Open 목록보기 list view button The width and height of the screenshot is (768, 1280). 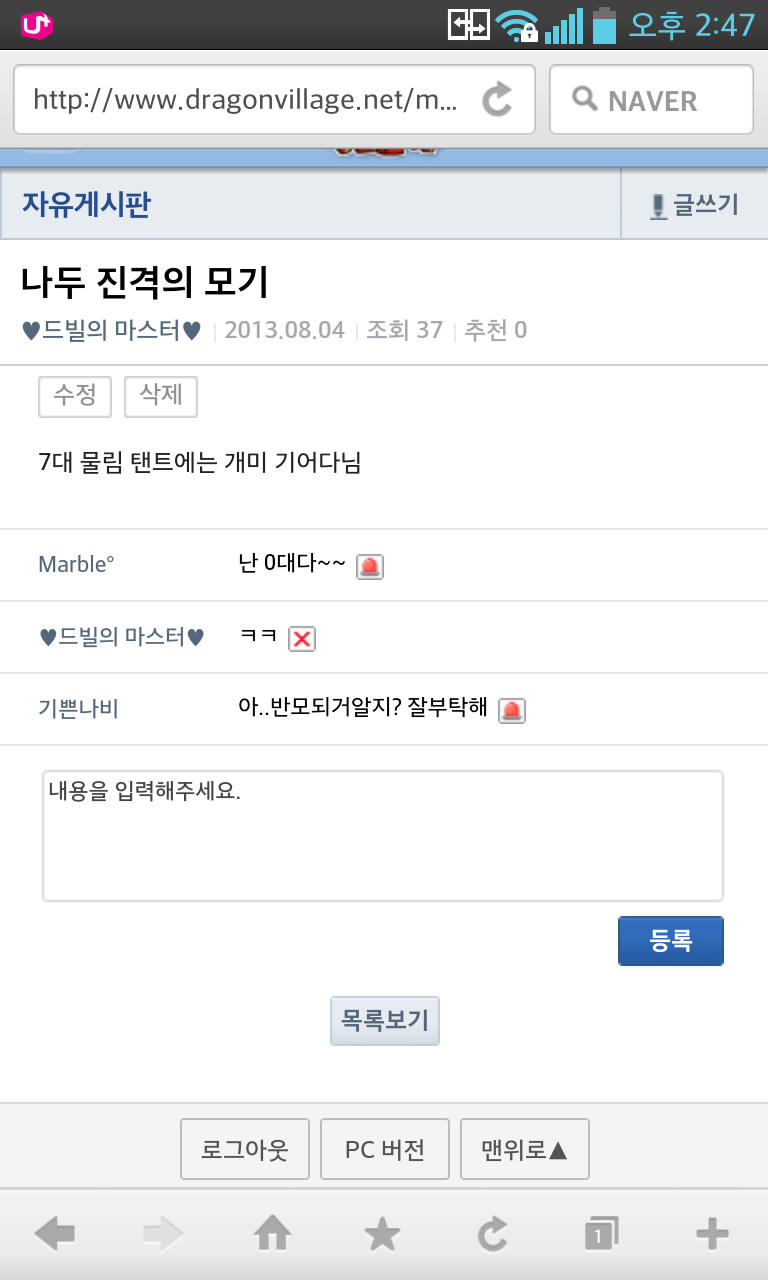385,1021
